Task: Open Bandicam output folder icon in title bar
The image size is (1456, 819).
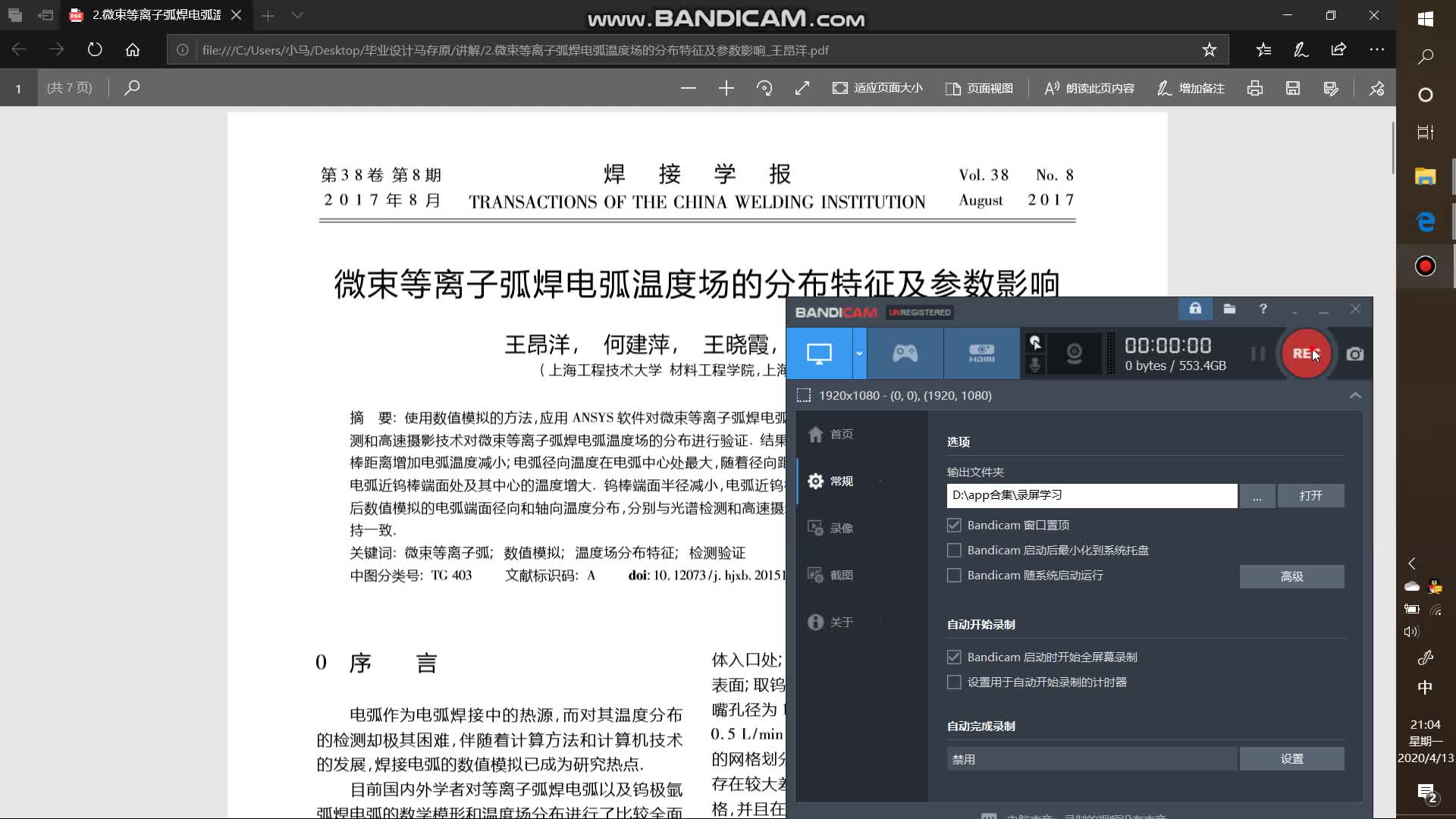Action: tap(1229, 309)
